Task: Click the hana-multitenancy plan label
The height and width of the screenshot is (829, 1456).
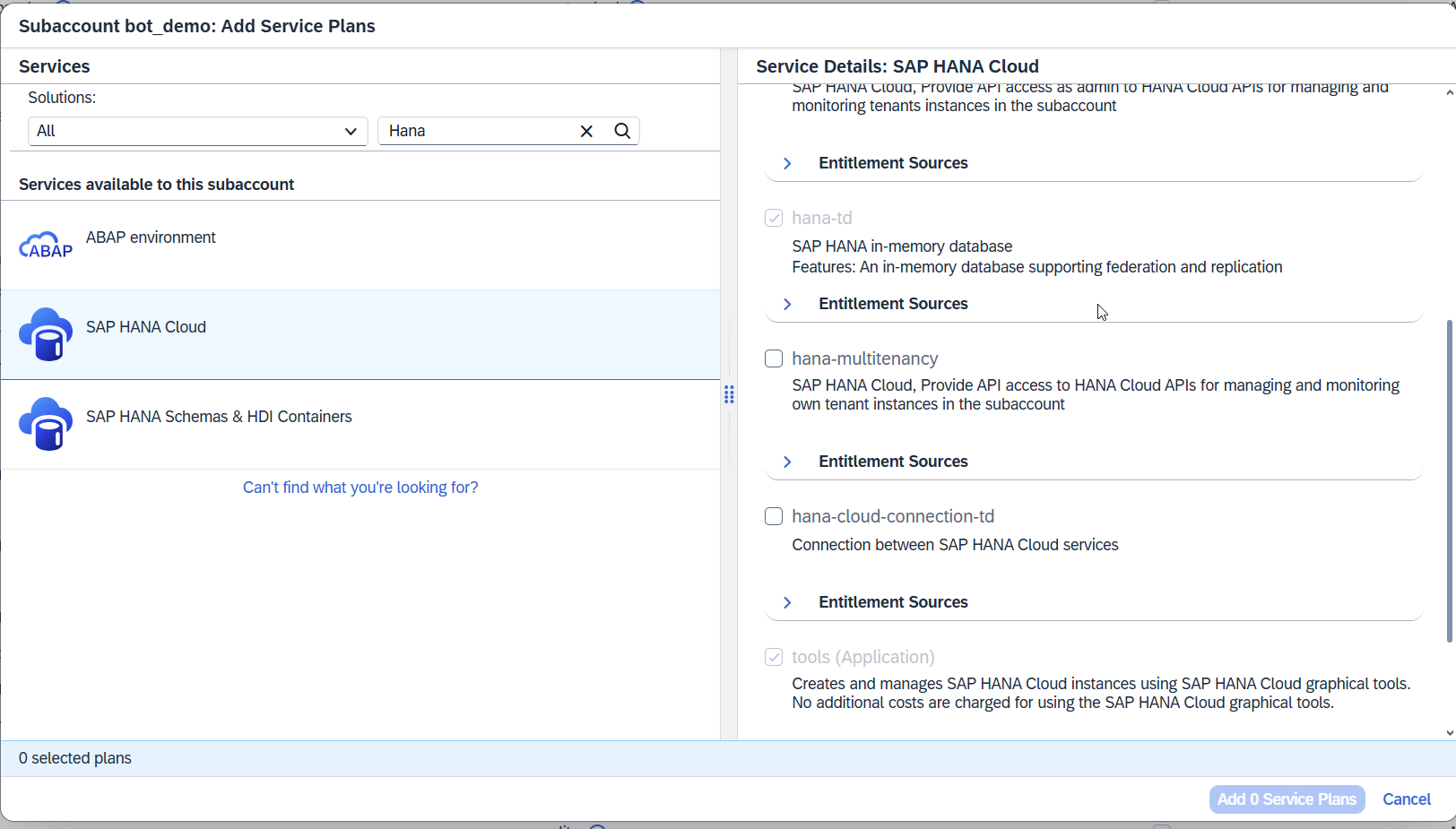Action: pos(865,358)
